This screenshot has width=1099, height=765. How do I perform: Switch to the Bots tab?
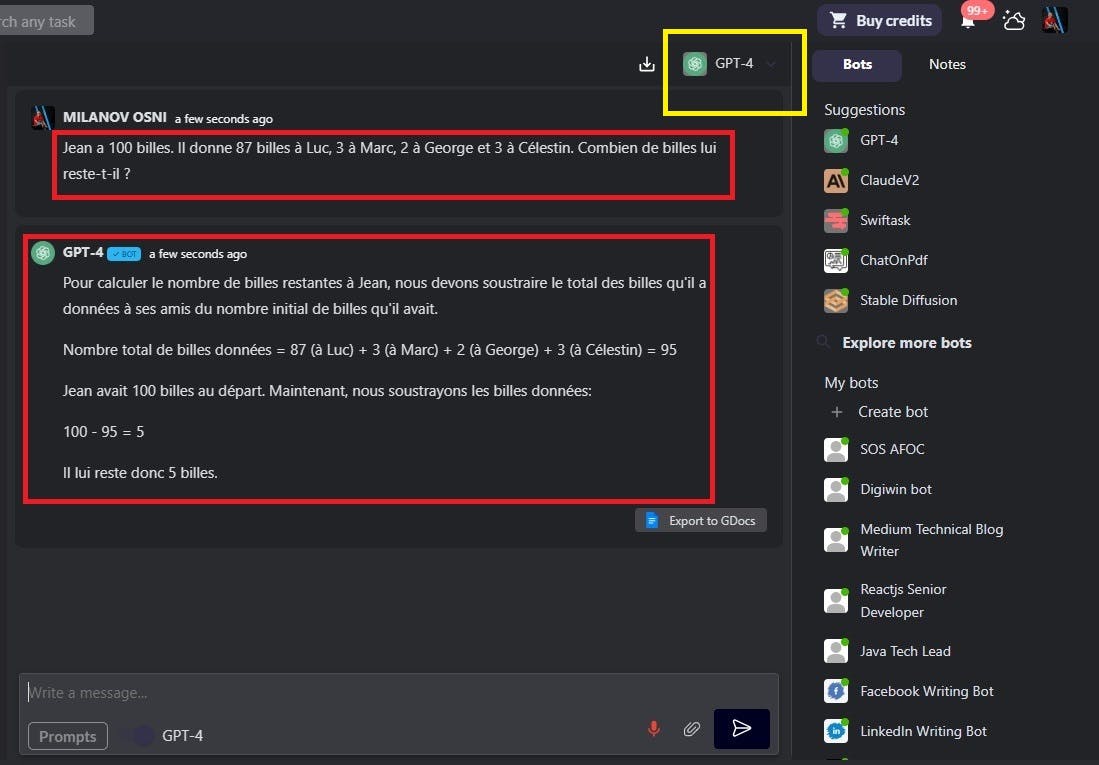tap(857, 65)
